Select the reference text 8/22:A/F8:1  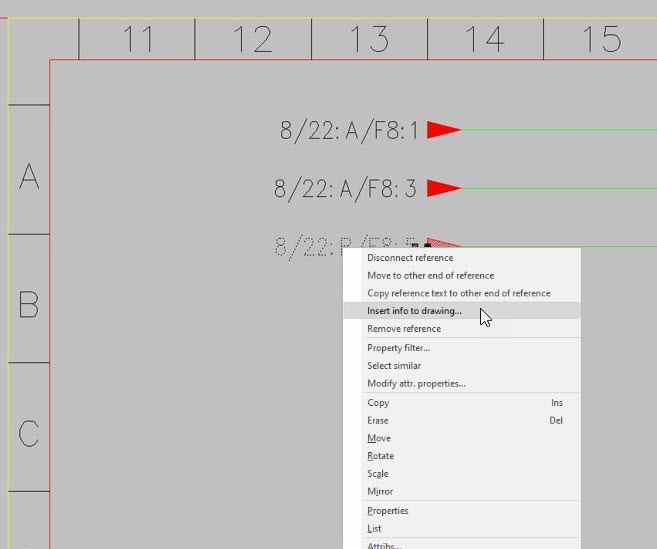pos(348,131)
